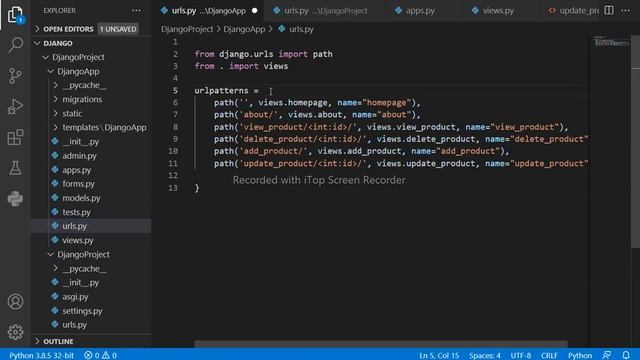Click the feedback icon in status bar
The width and height of the screenshot is (640, 360).
pyautogui.click(x=607, y=355)
